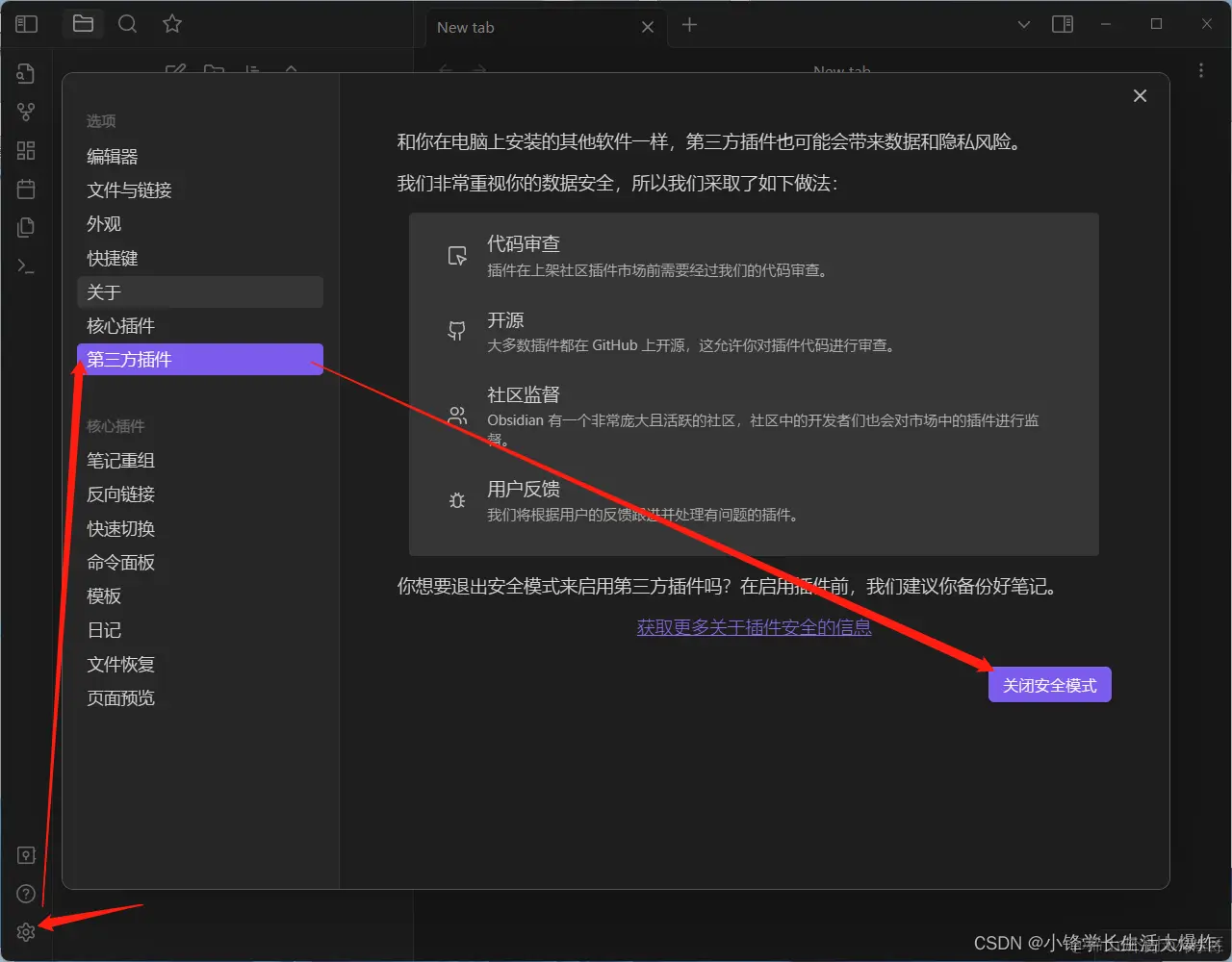Open the tab list dropdown chevron

[x=1024, y=24]
